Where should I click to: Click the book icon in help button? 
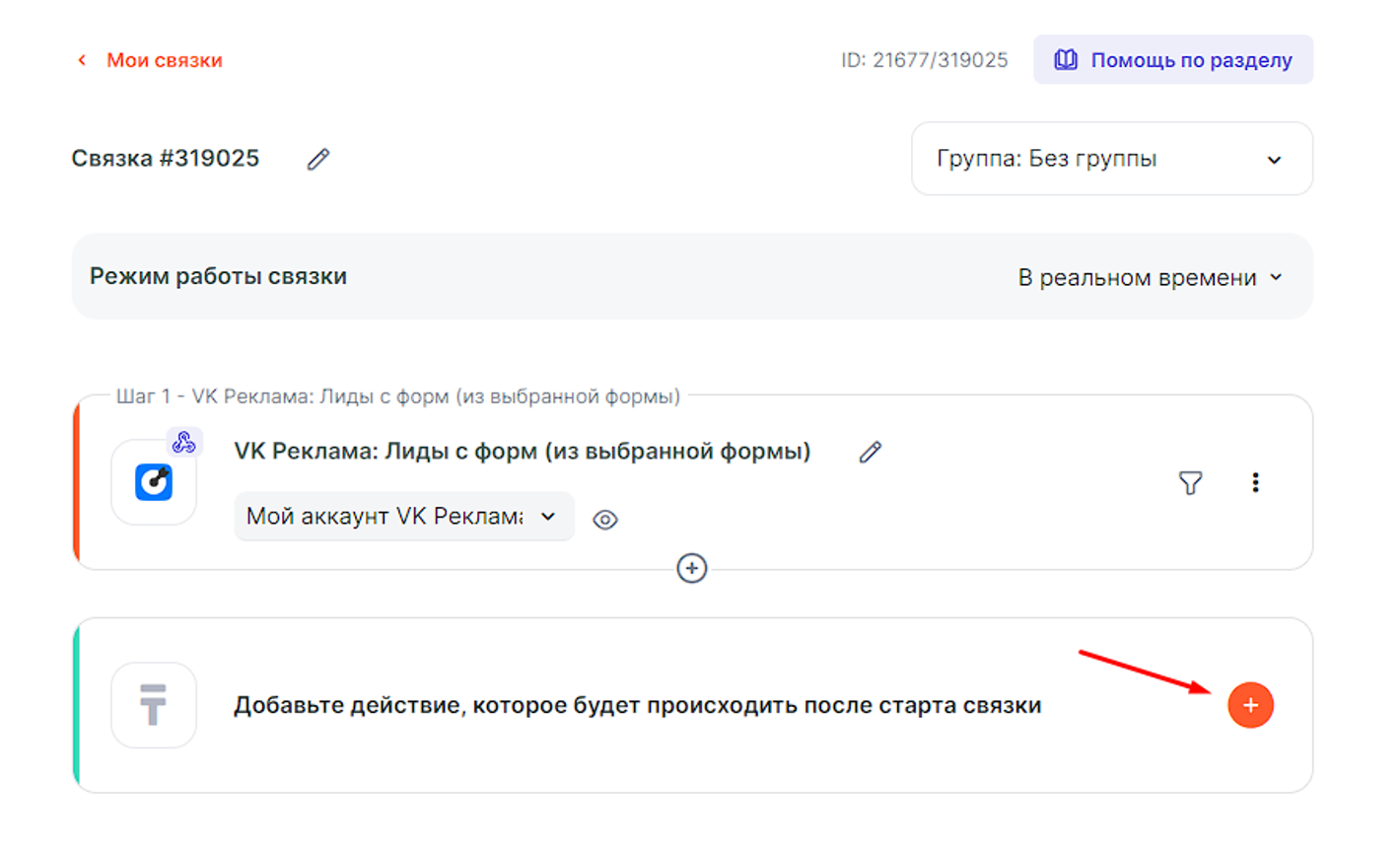(x=1065, y=60)
